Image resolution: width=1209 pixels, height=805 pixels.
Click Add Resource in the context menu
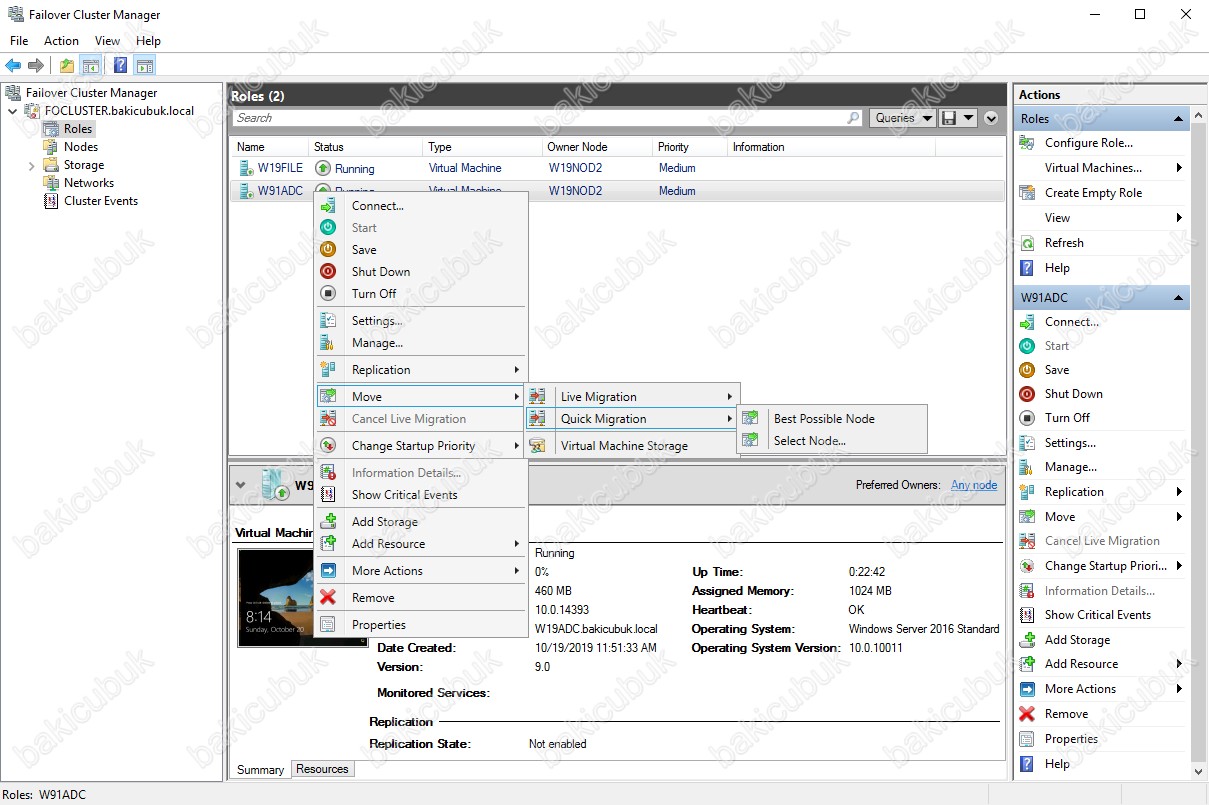click(421, 544)
